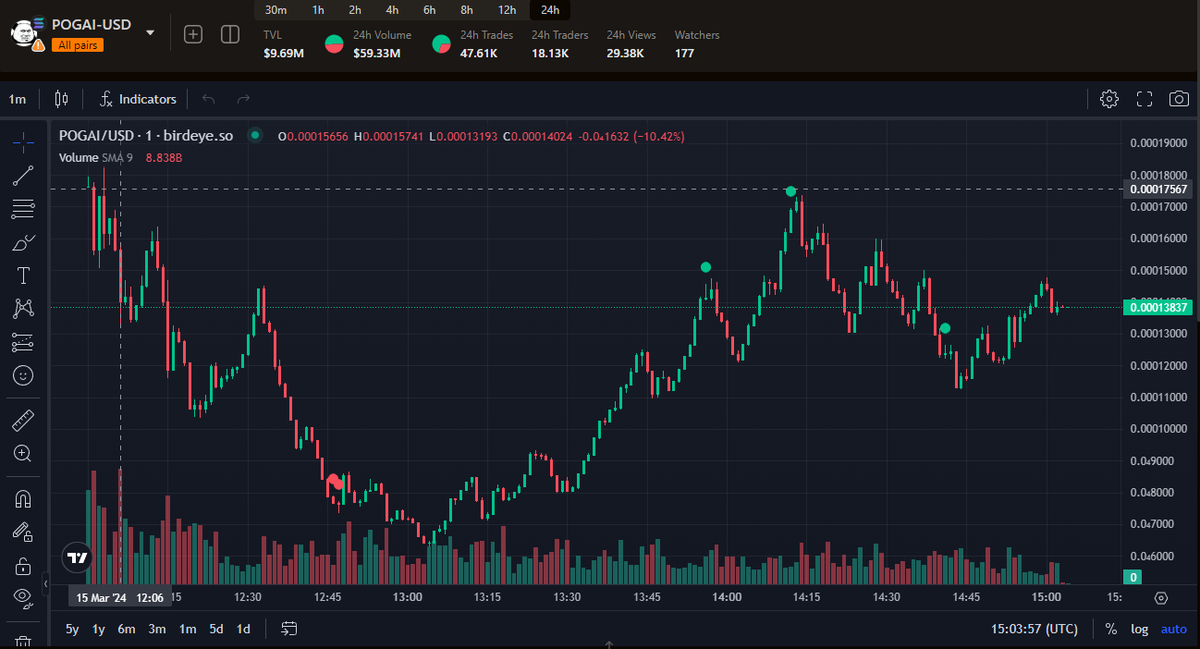Open the measure ruler tool
Viewport: 1200px width, 649px height.
click(x=22, y=419)
